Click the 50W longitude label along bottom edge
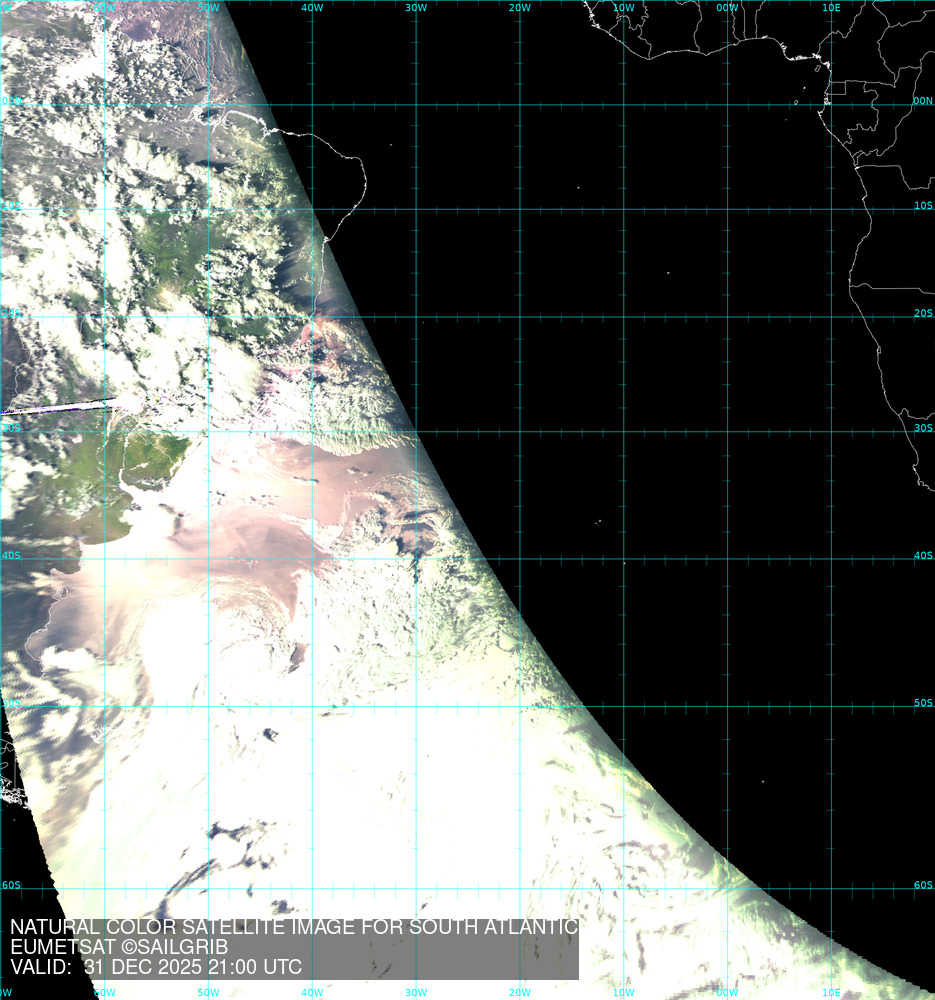This screenshot has width=935, height=1000. pyautogui.click(x=208, y=993)
